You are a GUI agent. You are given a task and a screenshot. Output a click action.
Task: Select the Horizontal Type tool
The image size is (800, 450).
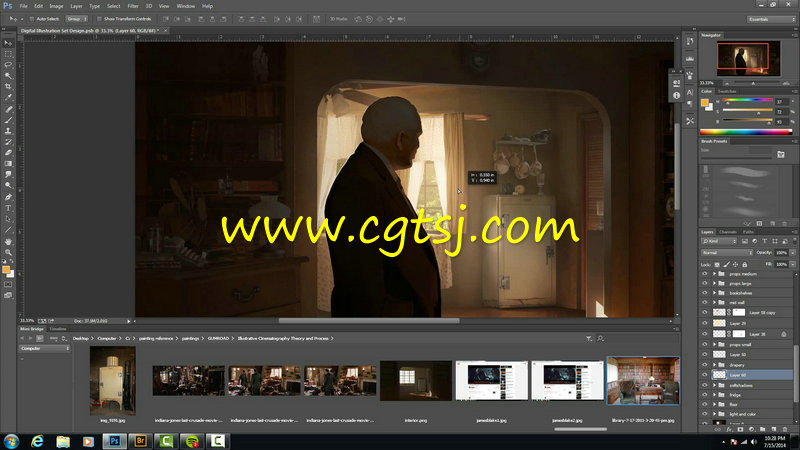tap(8, 208)
